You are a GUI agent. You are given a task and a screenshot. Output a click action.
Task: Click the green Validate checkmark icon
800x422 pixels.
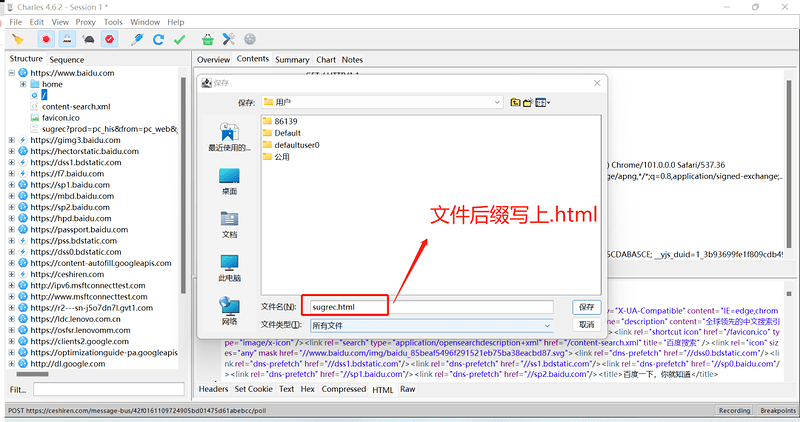coord(179,39)
